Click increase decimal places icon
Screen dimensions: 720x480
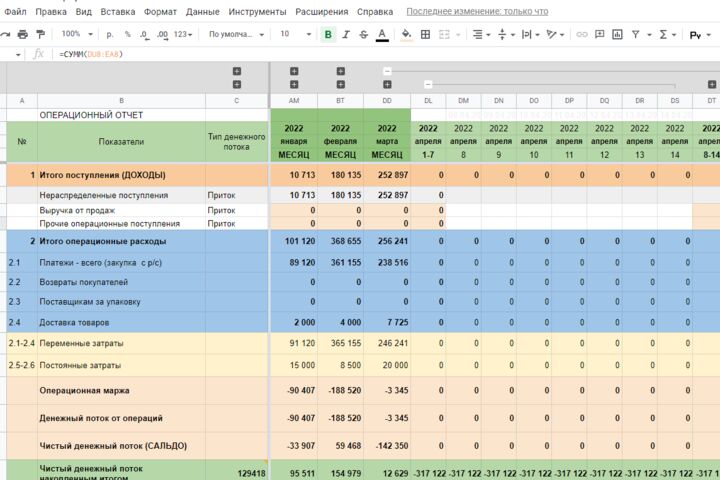click(162, 34)
